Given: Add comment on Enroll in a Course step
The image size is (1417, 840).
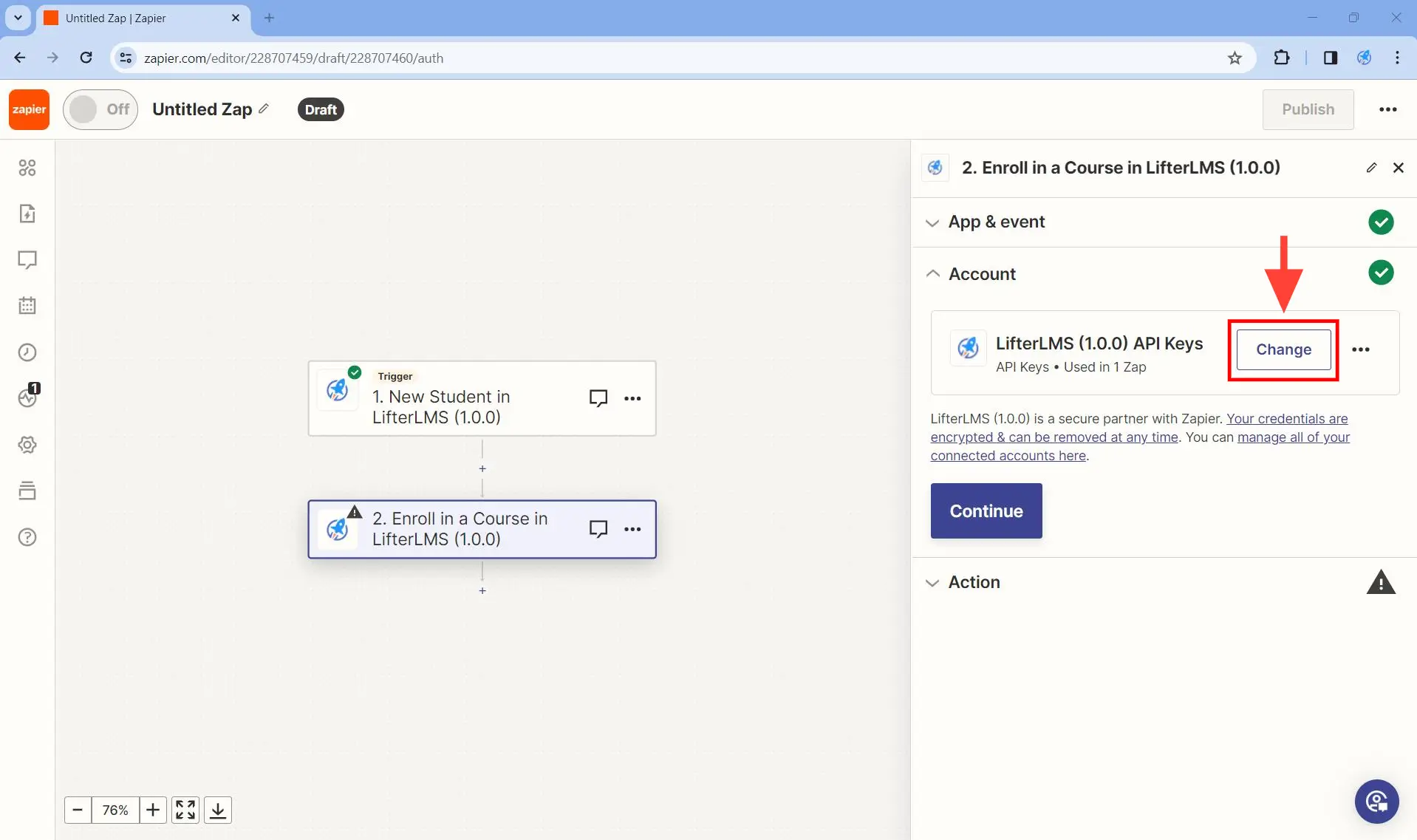Looking at the screenshot, I should point(598,529).
